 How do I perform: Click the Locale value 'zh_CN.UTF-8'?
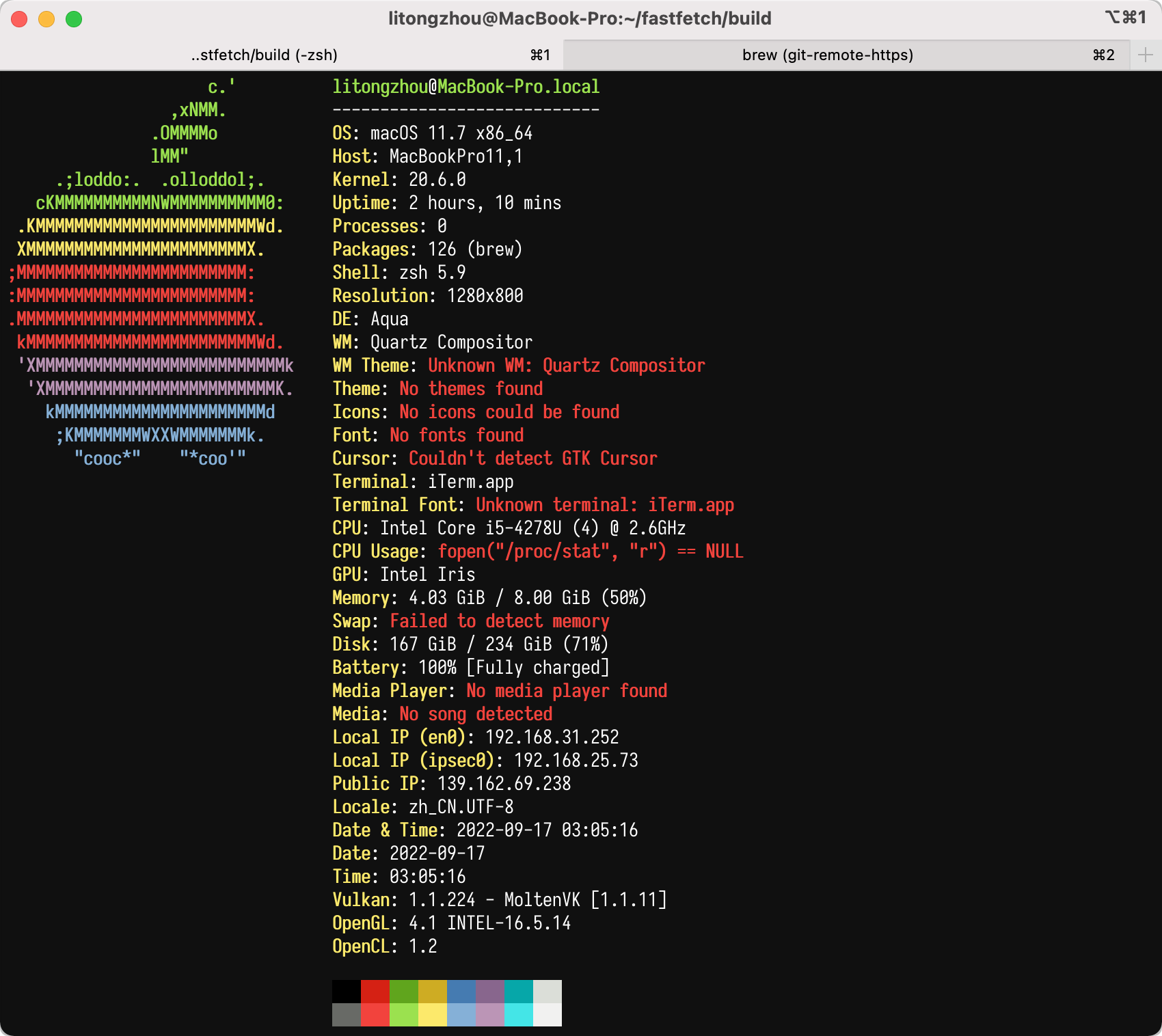(x=461, y=807)
